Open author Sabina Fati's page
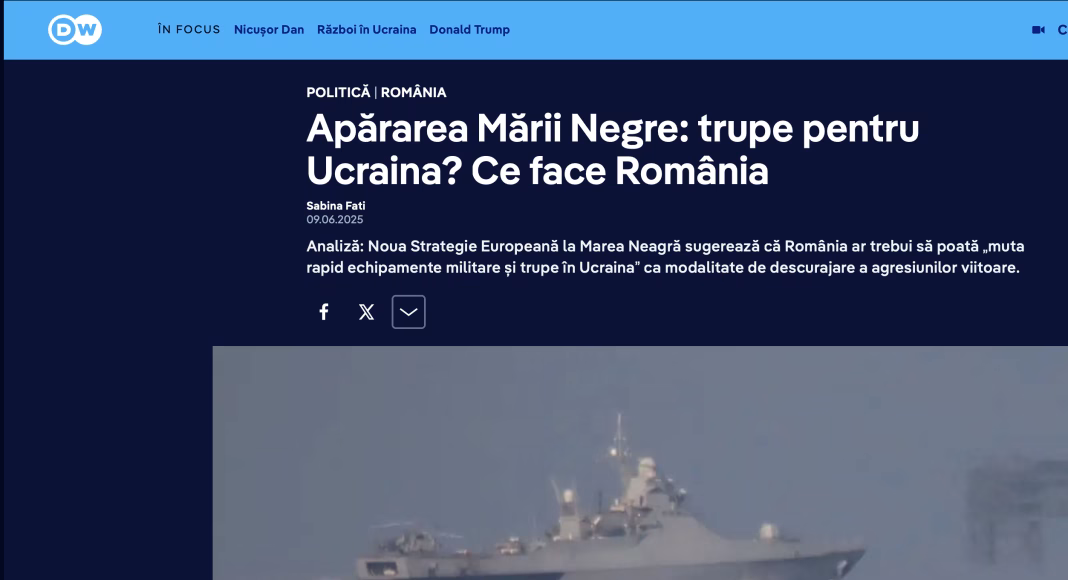 coord(336,206)
